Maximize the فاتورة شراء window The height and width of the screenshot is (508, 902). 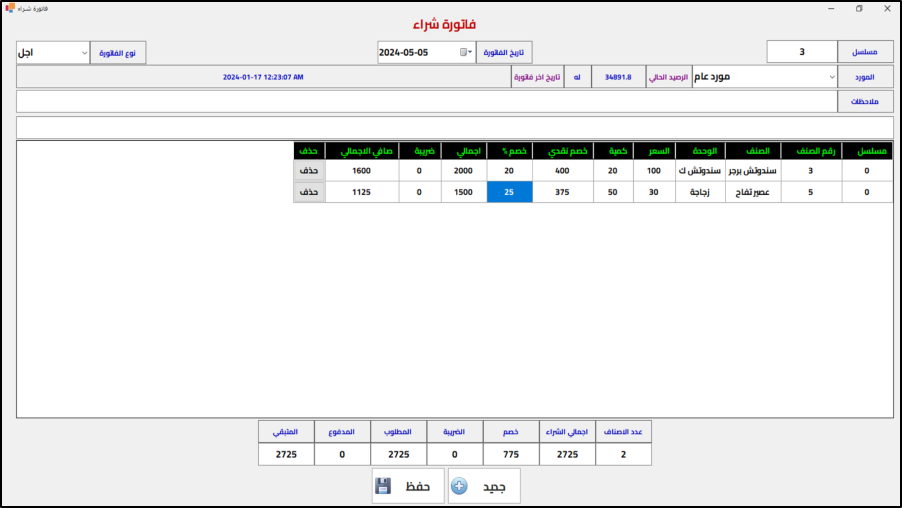pos(858,8)
